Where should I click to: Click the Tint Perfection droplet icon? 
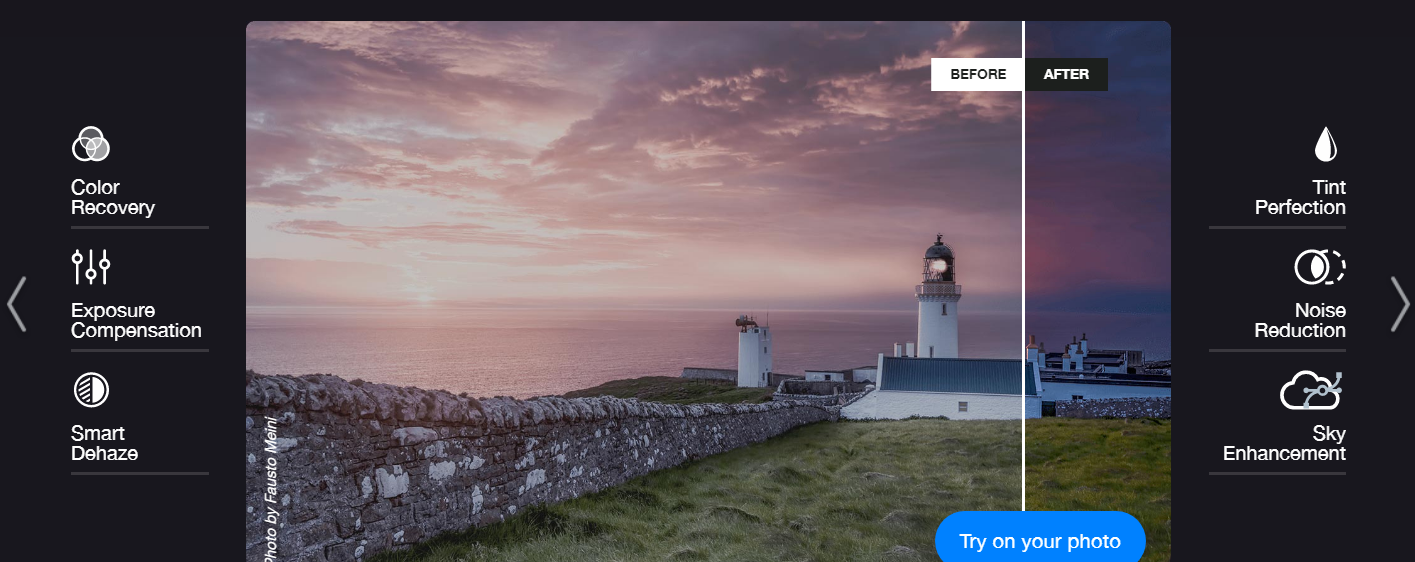pyautogui.click(x=1325, y=145)
